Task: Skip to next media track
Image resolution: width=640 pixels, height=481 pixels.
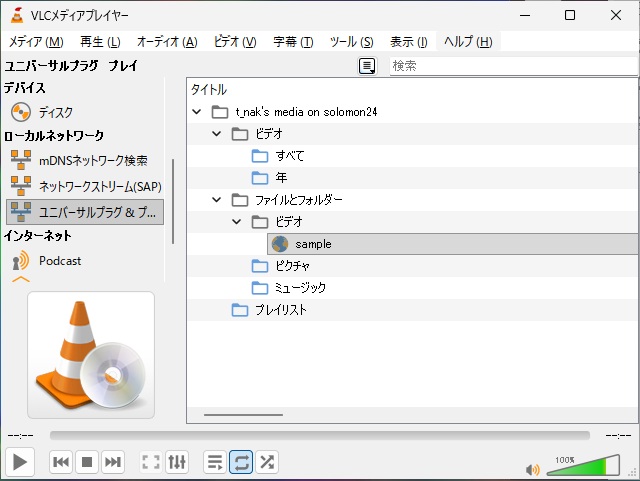Action: click(113, 462)
